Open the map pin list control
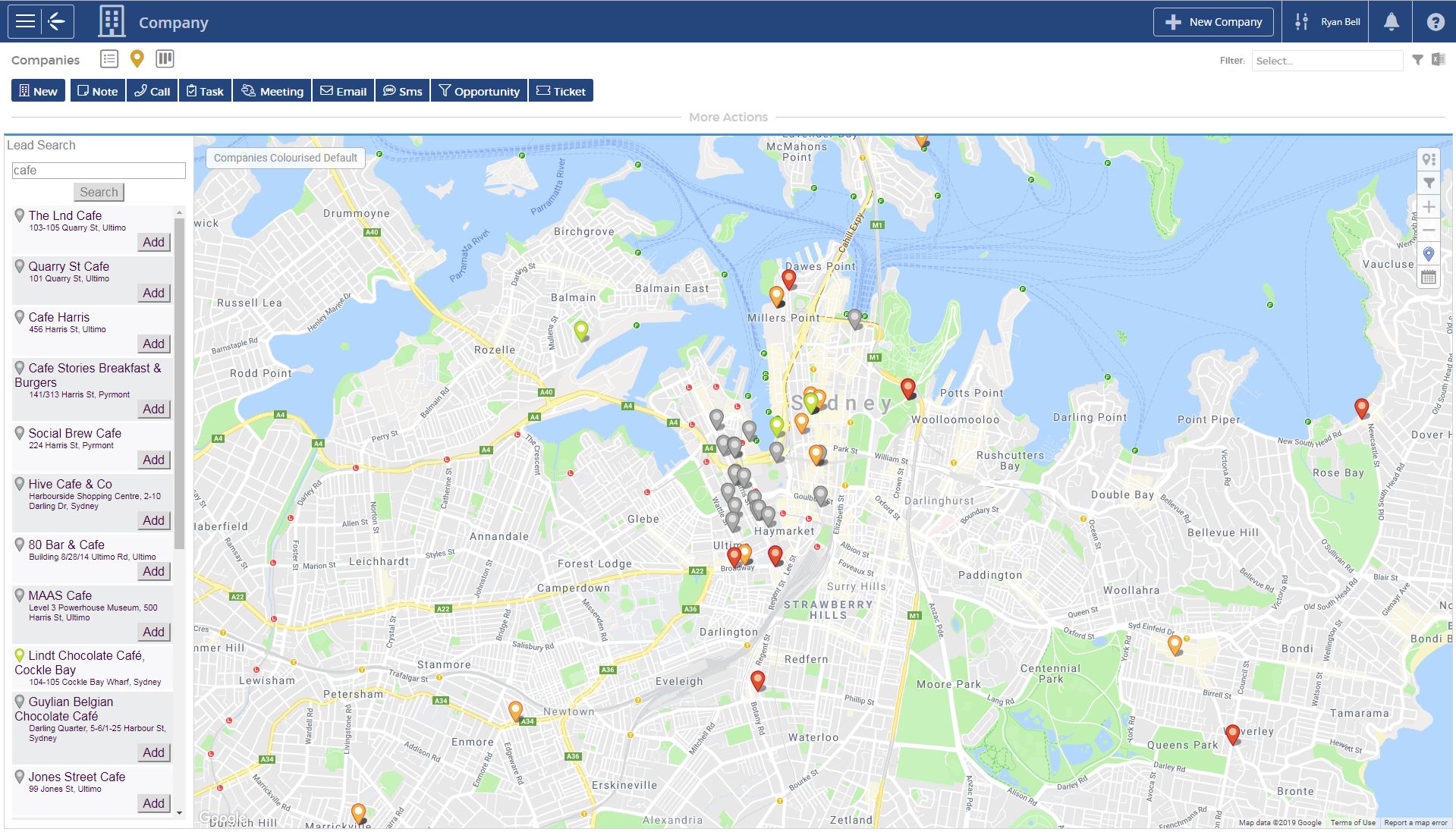Viewport: 1456px width, 832px height. coord(1429,159)
